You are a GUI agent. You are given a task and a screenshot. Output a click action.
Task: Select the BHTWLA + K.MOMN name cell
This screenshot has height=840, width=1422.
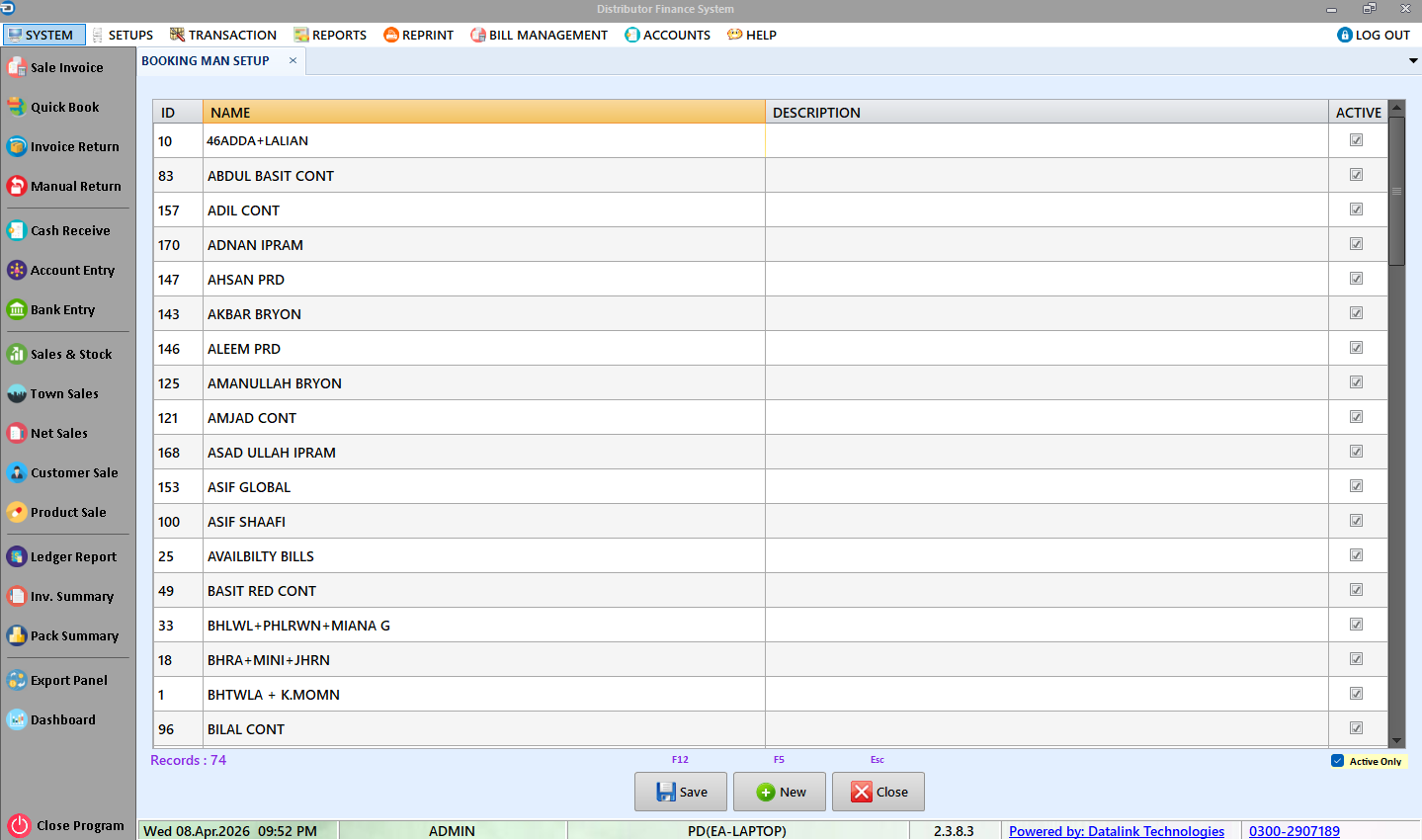tap(484, 694)
